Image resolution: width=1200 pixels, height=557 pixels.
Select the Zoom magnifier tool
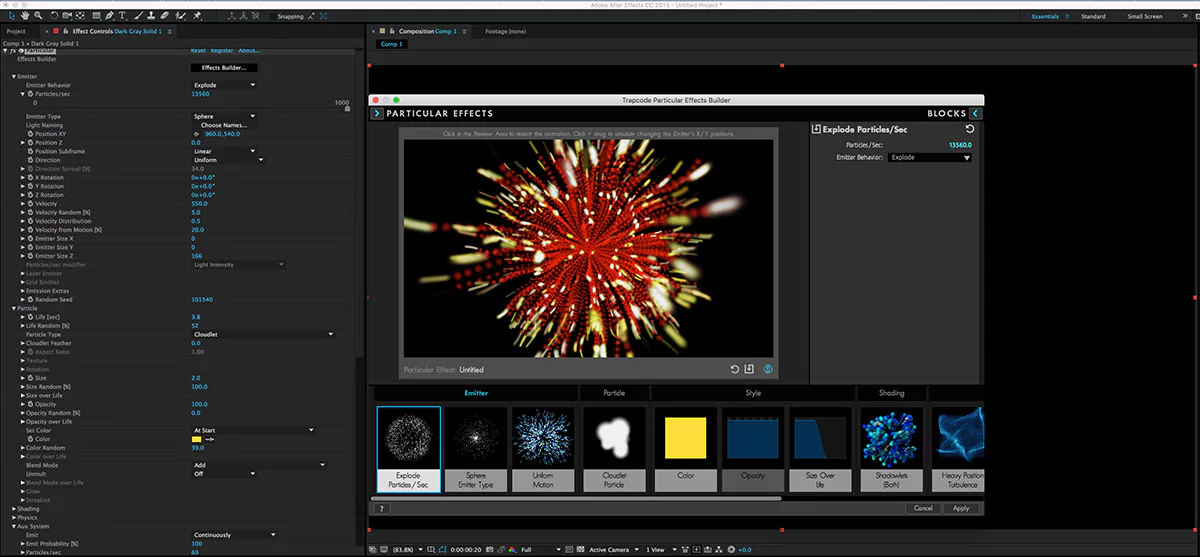tap(38, 16)
